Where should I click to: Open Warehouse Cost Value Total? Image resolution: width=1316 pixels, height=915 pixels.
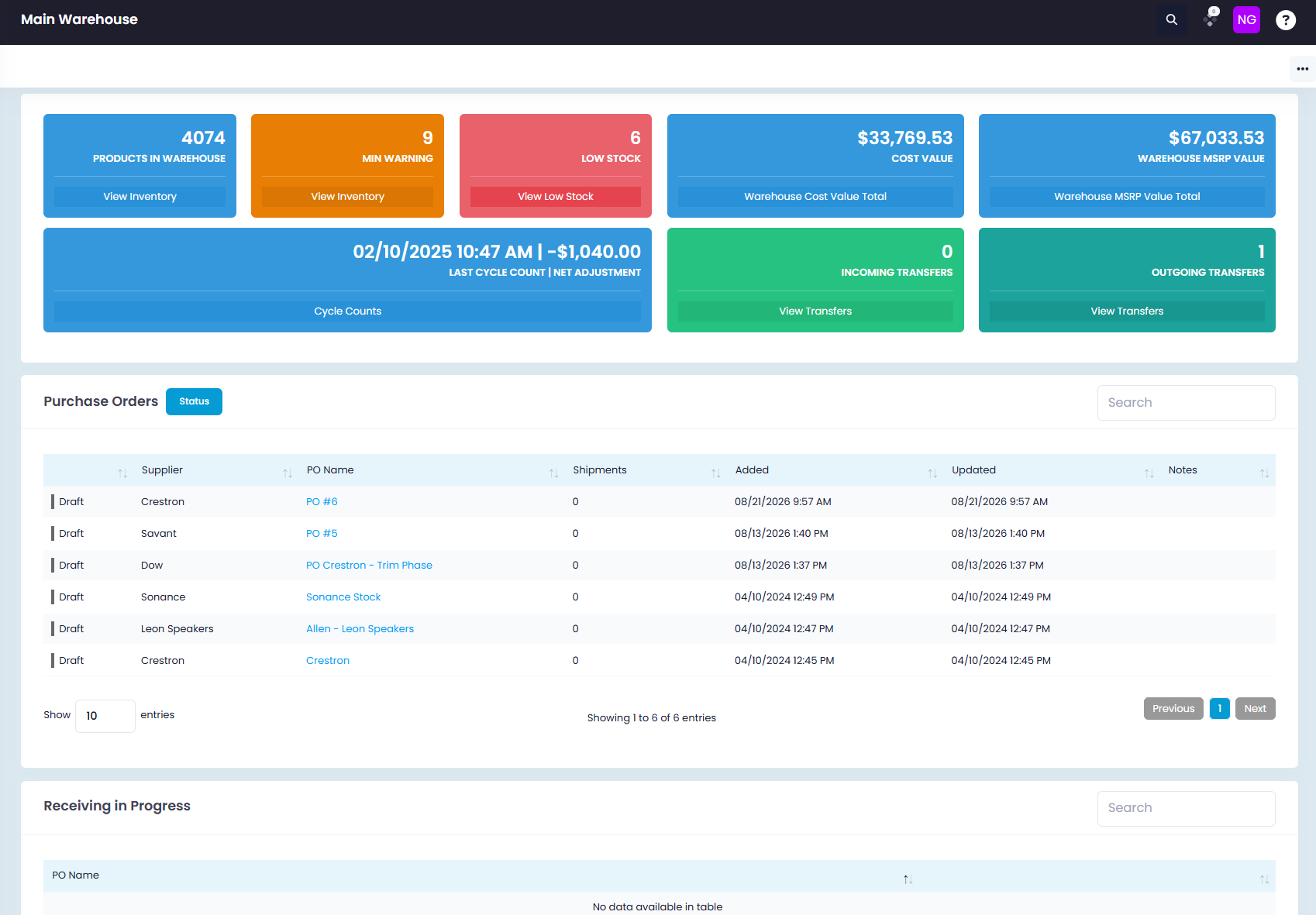coord(815,197)
